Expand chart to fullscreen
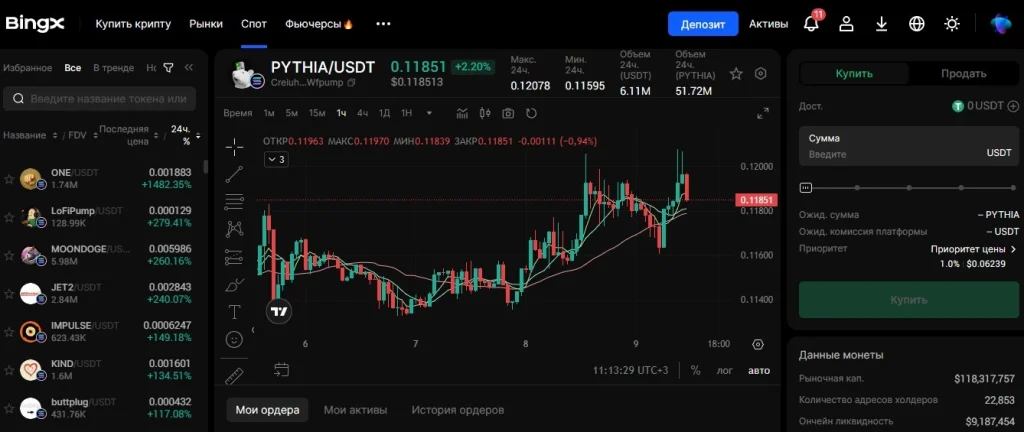This screenshot has width=1024, height=432. [763, 114]
